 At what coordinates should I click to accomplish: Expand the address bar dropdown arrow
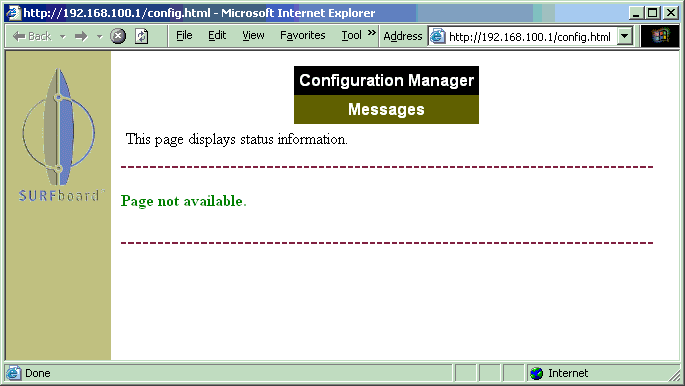625,36
